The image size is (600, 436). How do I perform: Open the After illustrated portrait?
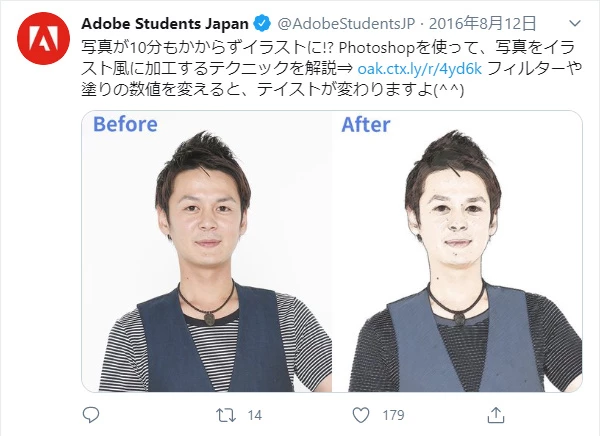(457, 251)
